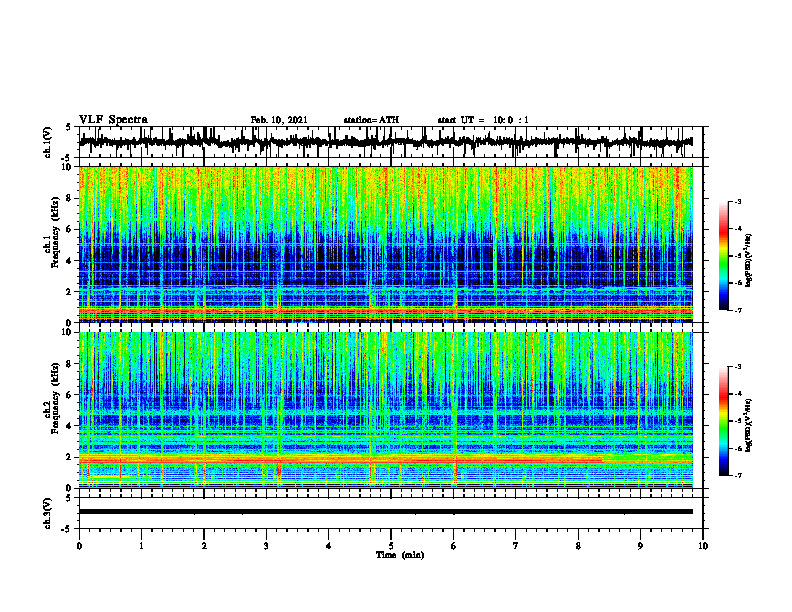792x612 pixels.
Task: Select the "Feb. 10, 2021" date text
Action: (x=279, y=120)
